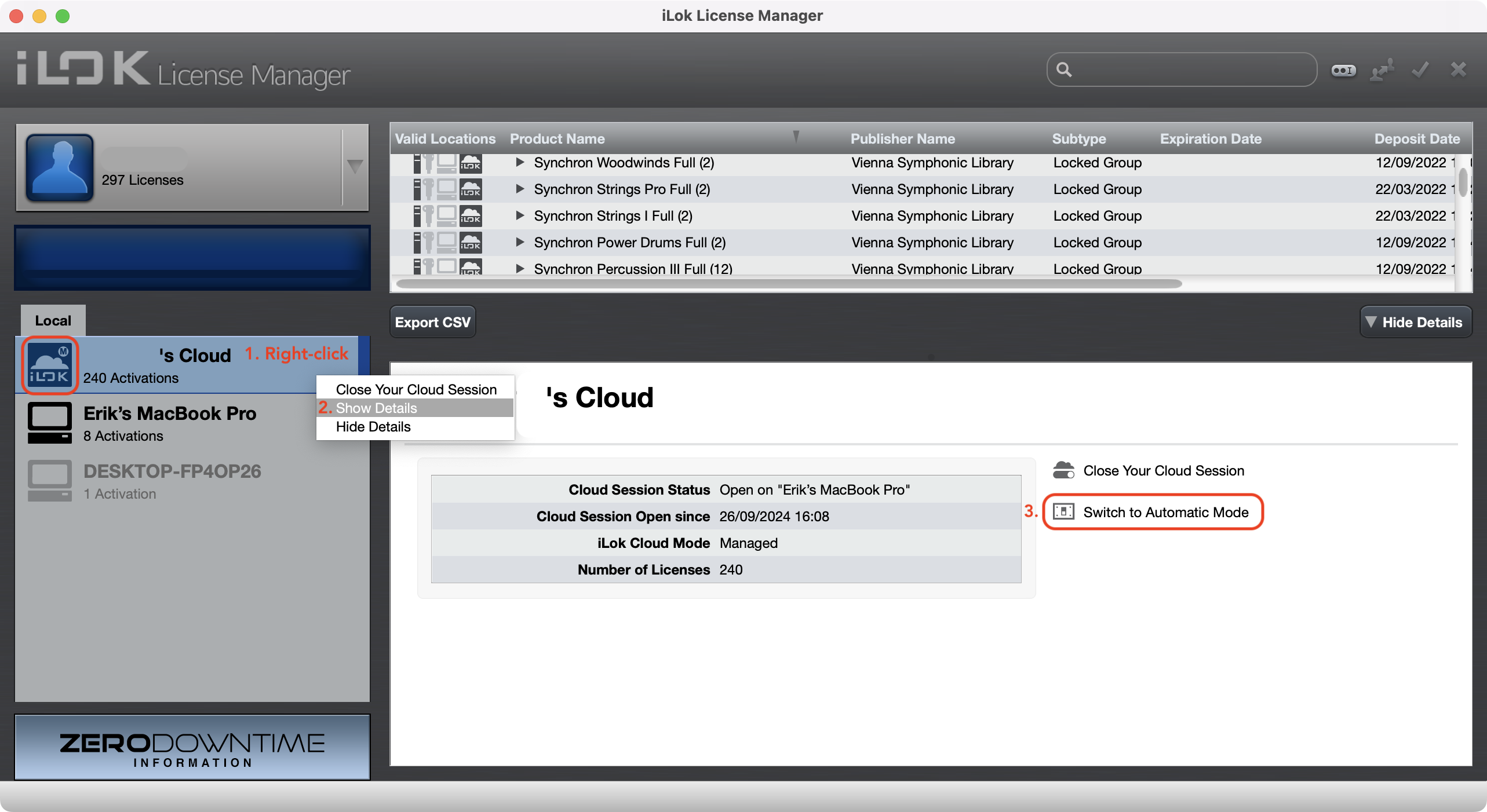
Task: Click the transfer licenses icon in the toolbar
Action: [x=1382, y=70]
